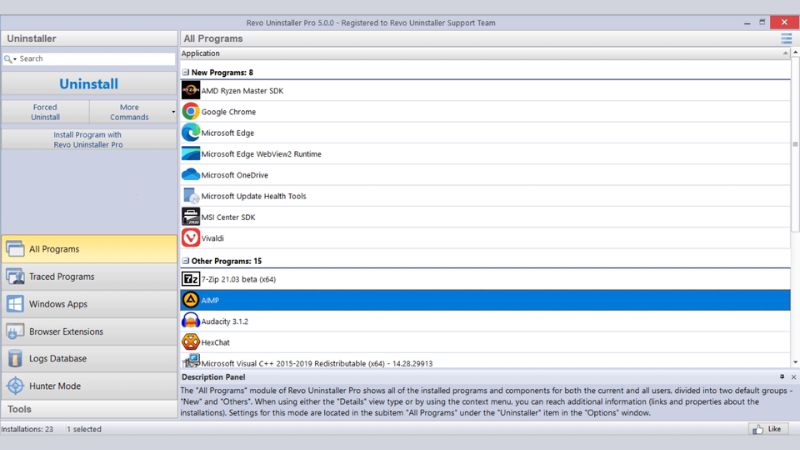Sort by the Application column header
This screenshot has width=800, height=450.
click(x=485, y=53)
